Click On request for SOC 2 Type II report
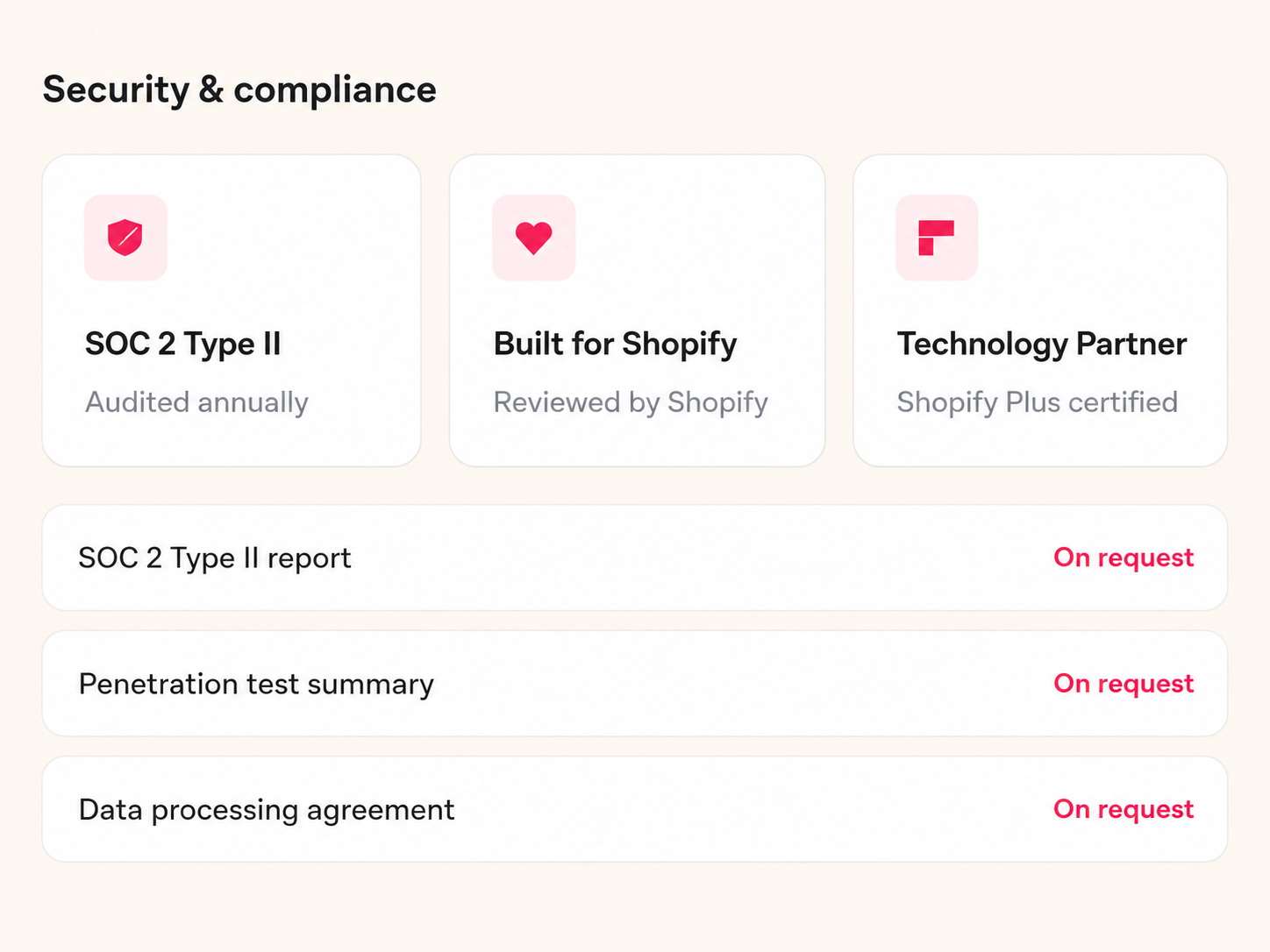 pos(1124,558)
